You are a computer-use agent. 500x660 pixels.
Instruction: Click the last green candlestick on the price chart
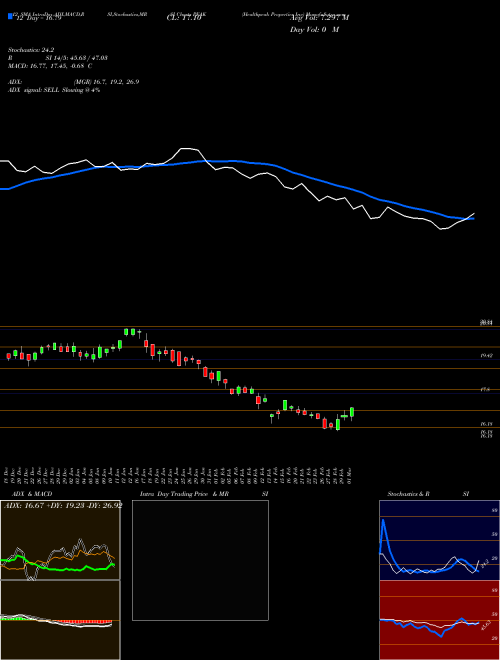click(x=352, y=412)
